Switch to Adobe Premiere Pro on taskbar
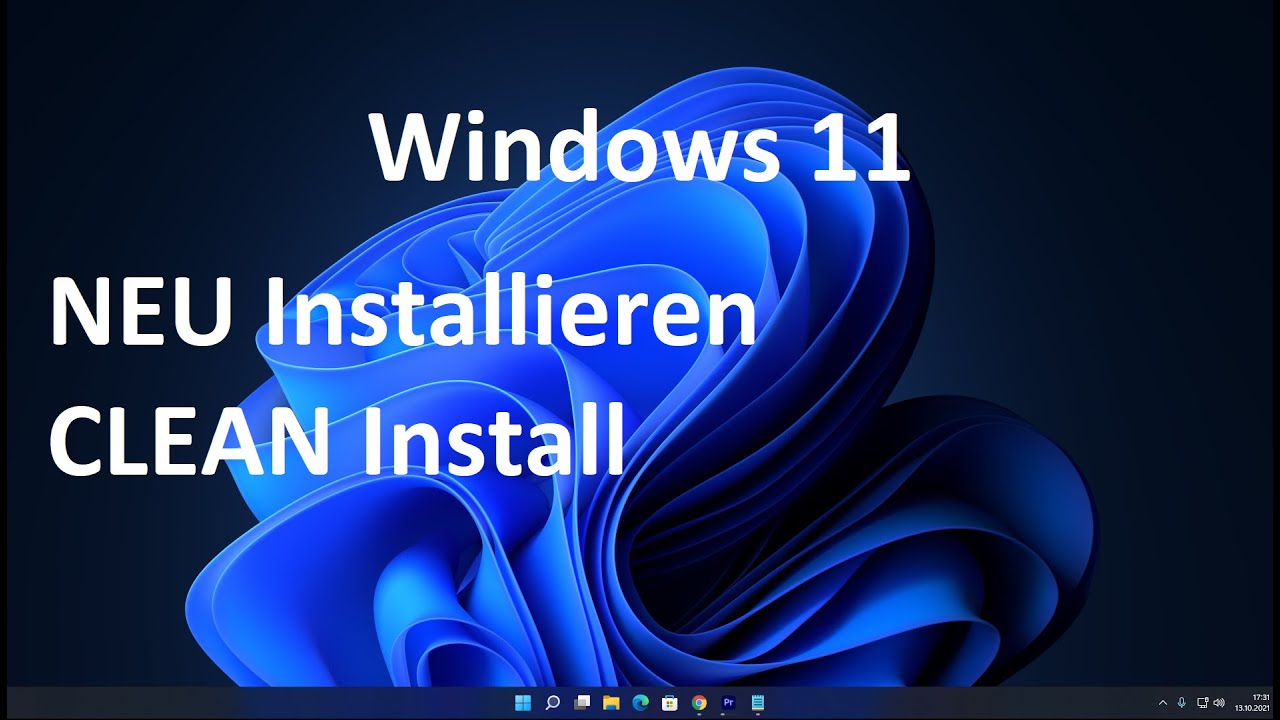 (x=728, y=703)
